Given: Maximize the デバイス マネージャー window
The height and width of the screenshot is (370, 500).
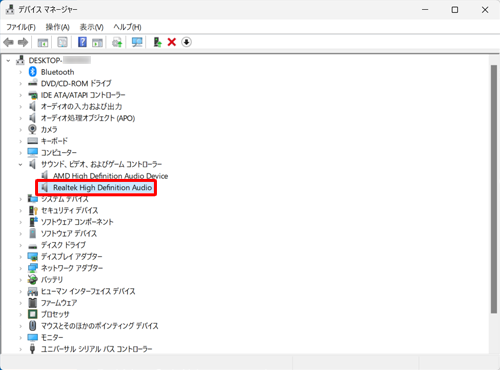Looking at the screenshot, I should pos(455,10).
